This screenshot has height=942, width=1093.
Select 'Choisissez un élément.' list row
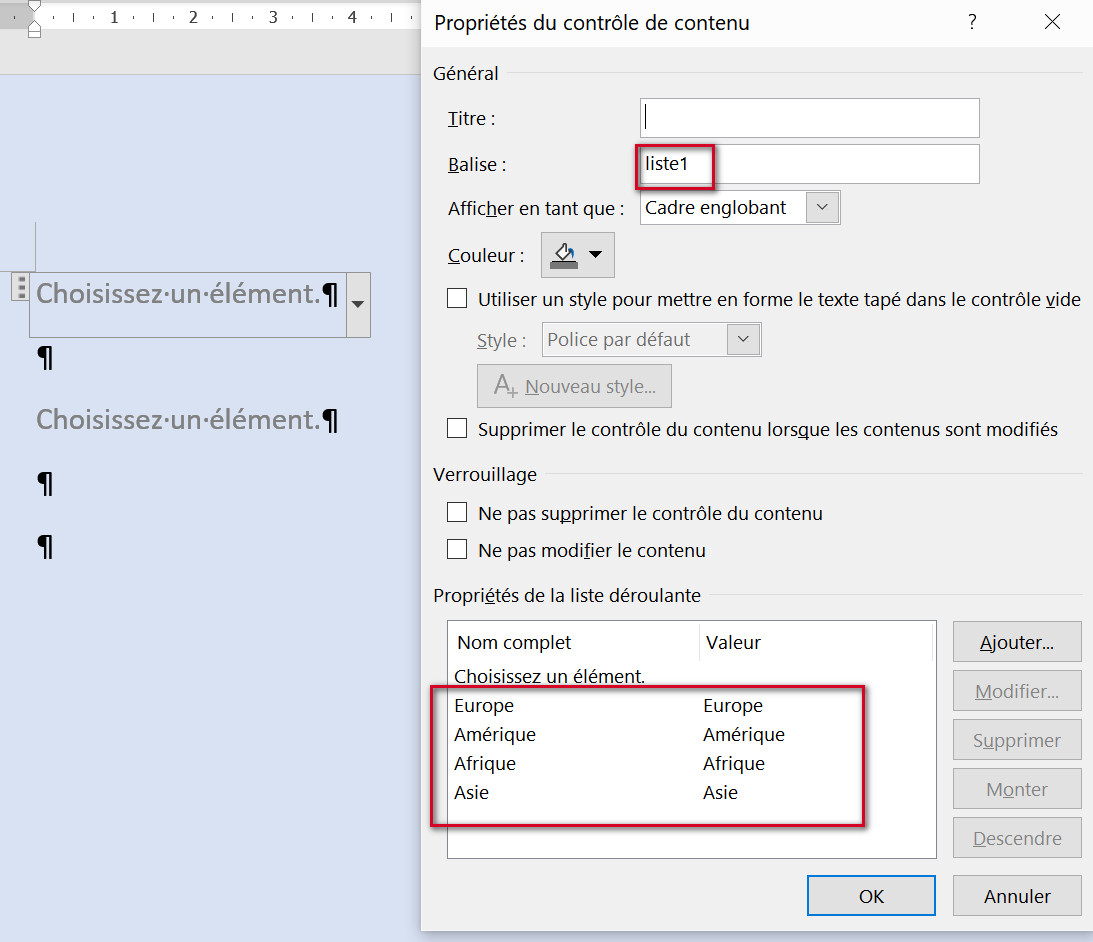click(549, 677)
